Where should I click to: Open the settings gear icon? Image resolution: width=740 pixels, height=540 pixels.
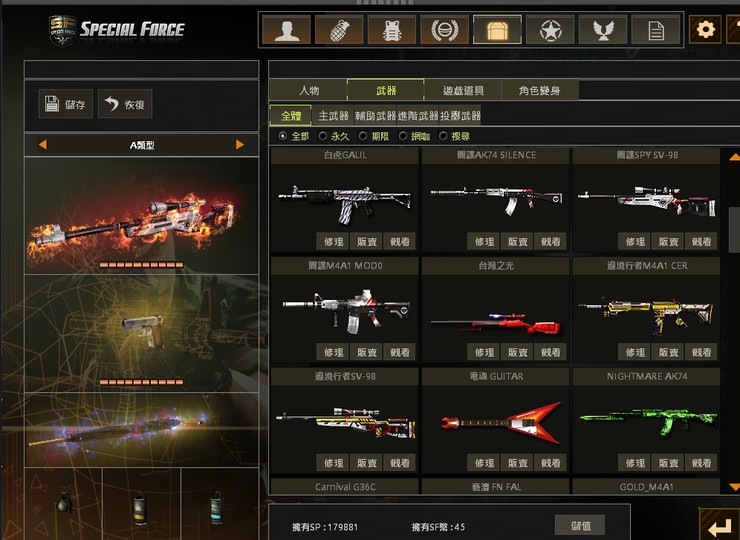click(706, 30)
